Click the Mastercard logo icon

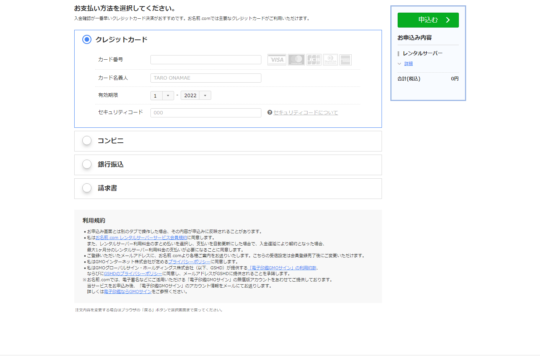(296, 60)
